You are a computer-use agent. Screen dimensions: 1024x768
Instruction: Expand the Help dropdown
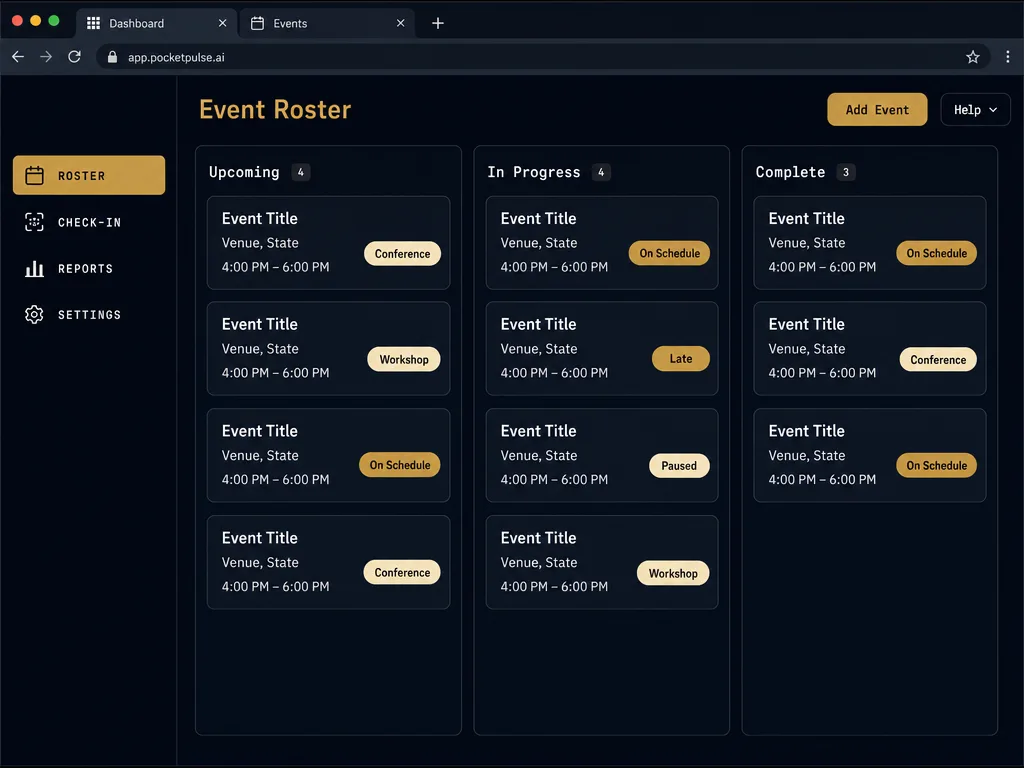[975, 109]
